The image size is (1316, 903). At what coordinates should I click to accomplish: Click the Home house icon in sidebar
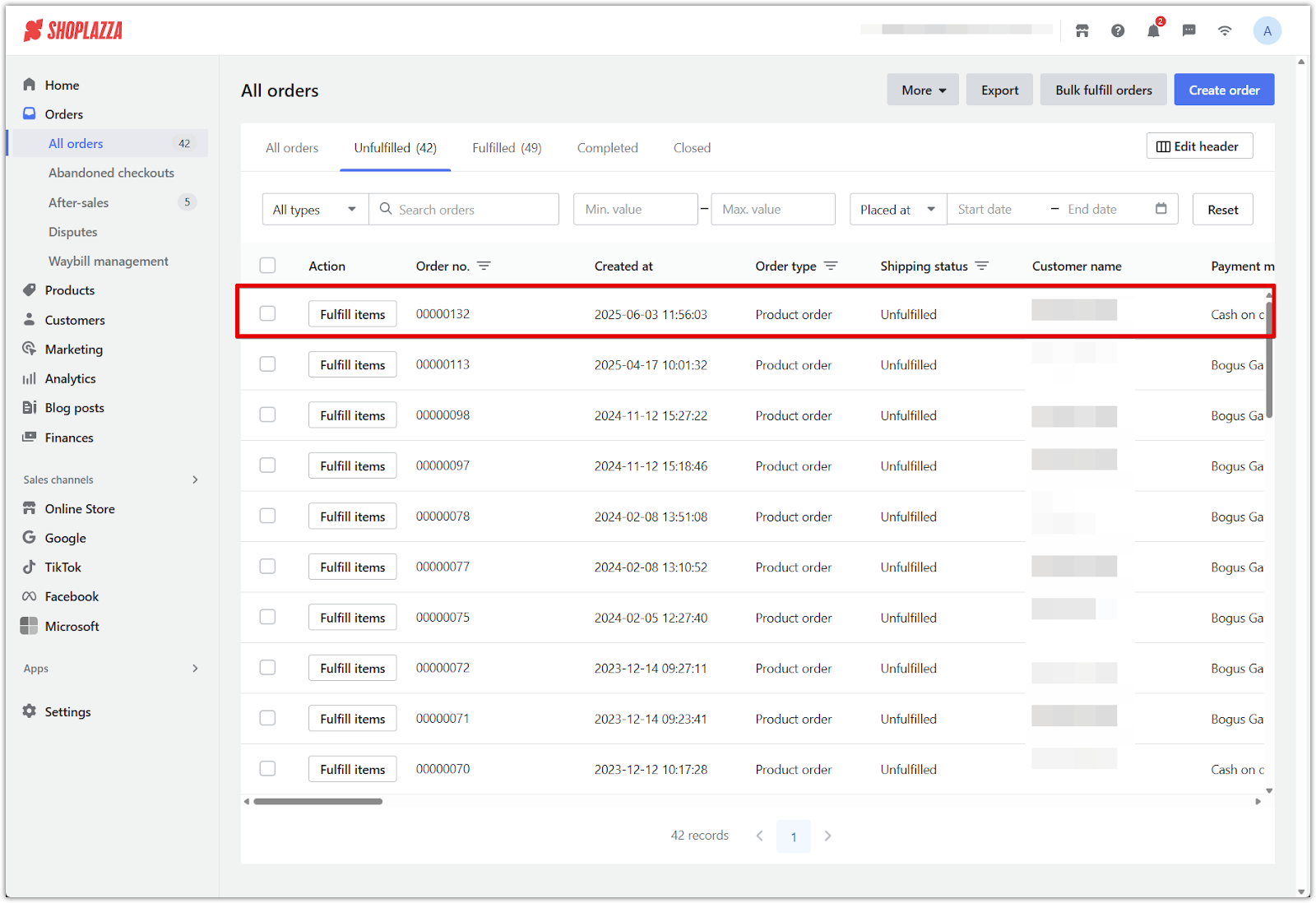[x=30, y=85]
